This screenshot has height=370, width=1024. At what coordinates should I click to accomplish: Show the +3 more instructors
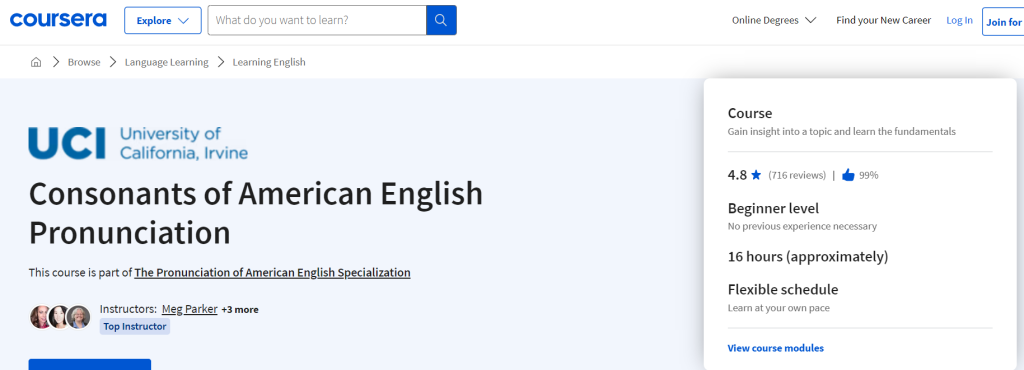(x=240, y=309)
